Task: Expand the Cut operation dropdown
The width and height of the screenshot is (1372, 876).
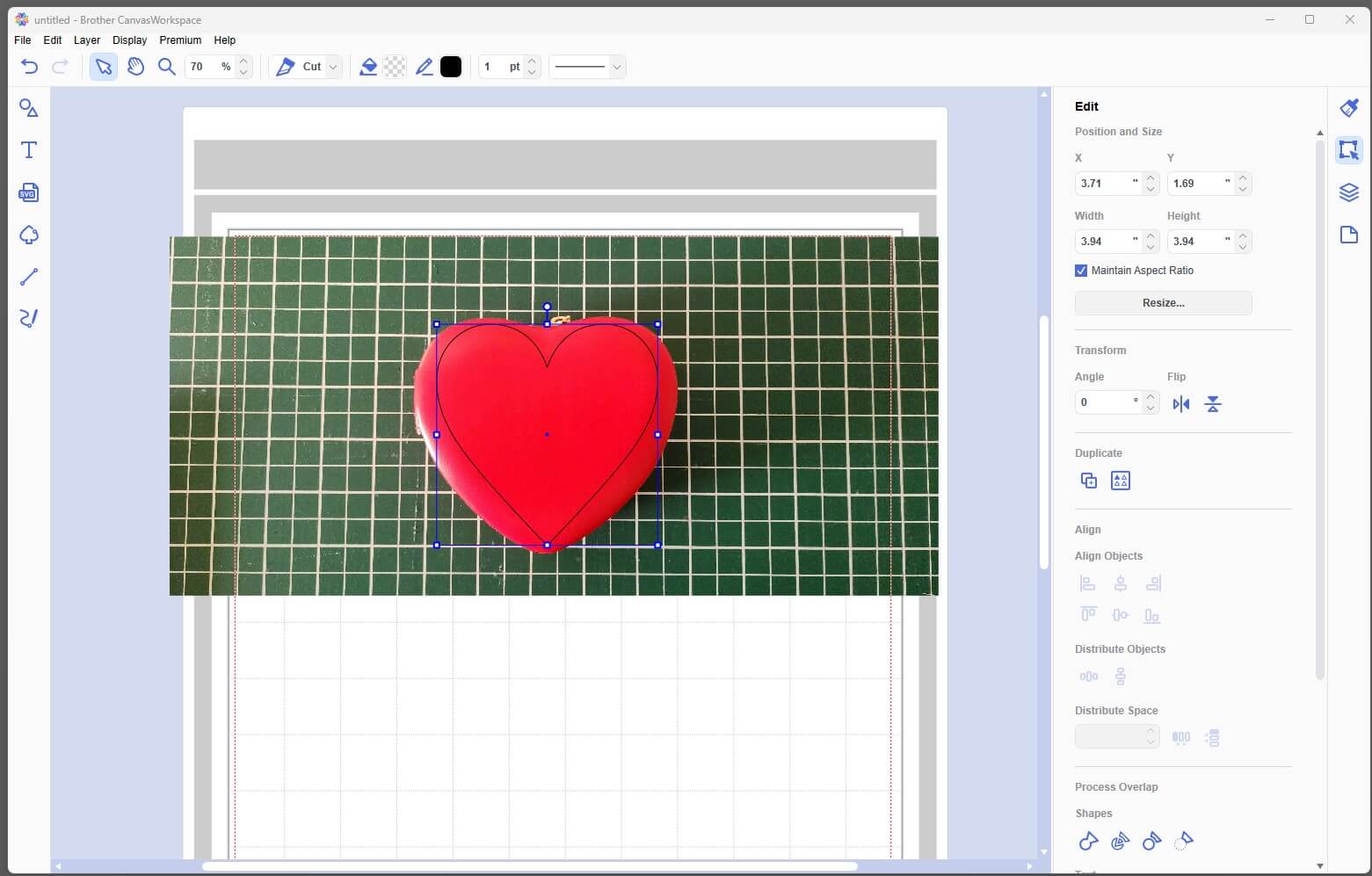Action: 332,67
